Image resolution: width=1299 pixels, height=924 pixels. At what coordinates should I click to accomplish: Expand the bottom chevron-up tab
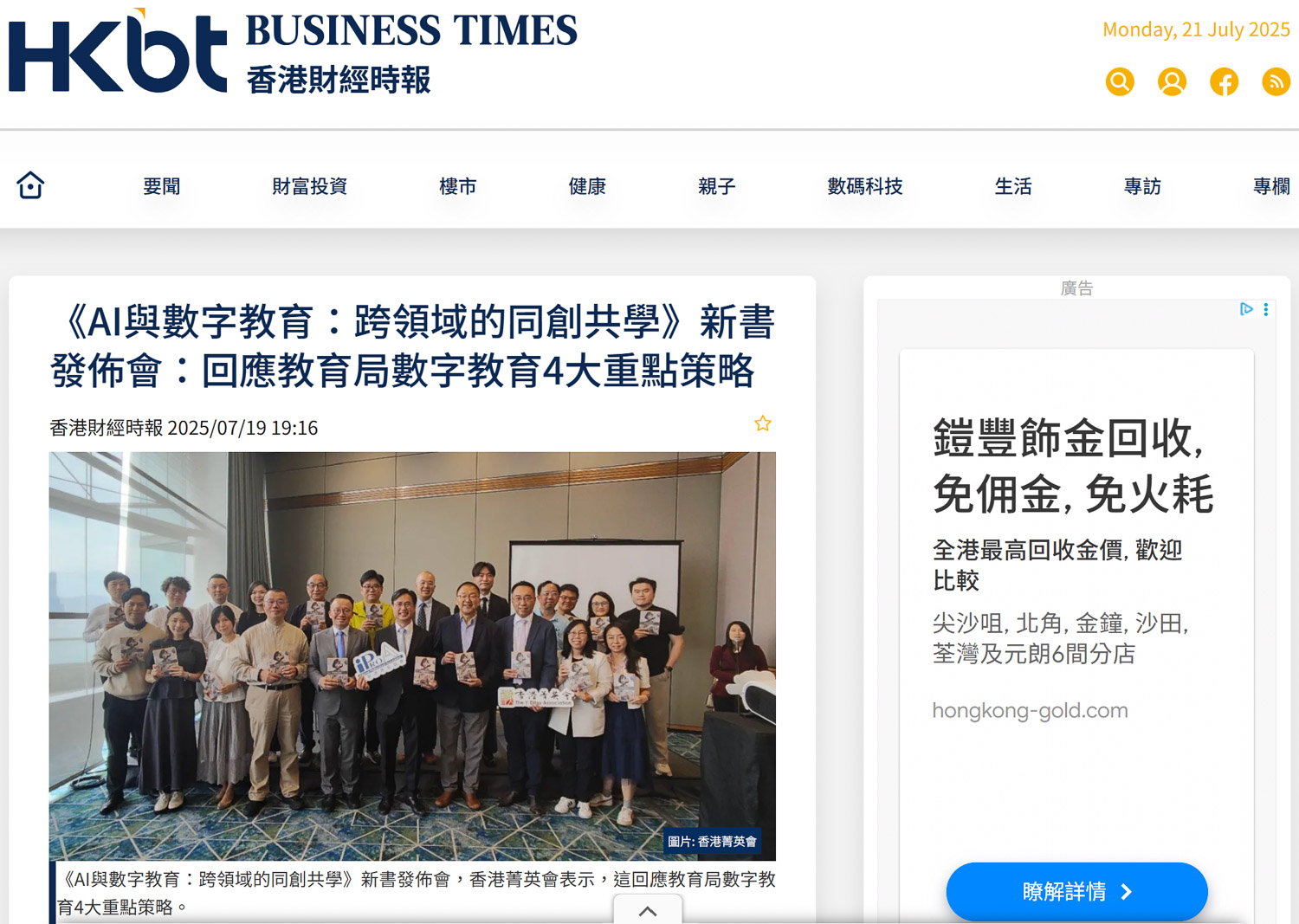pos(648,910)
